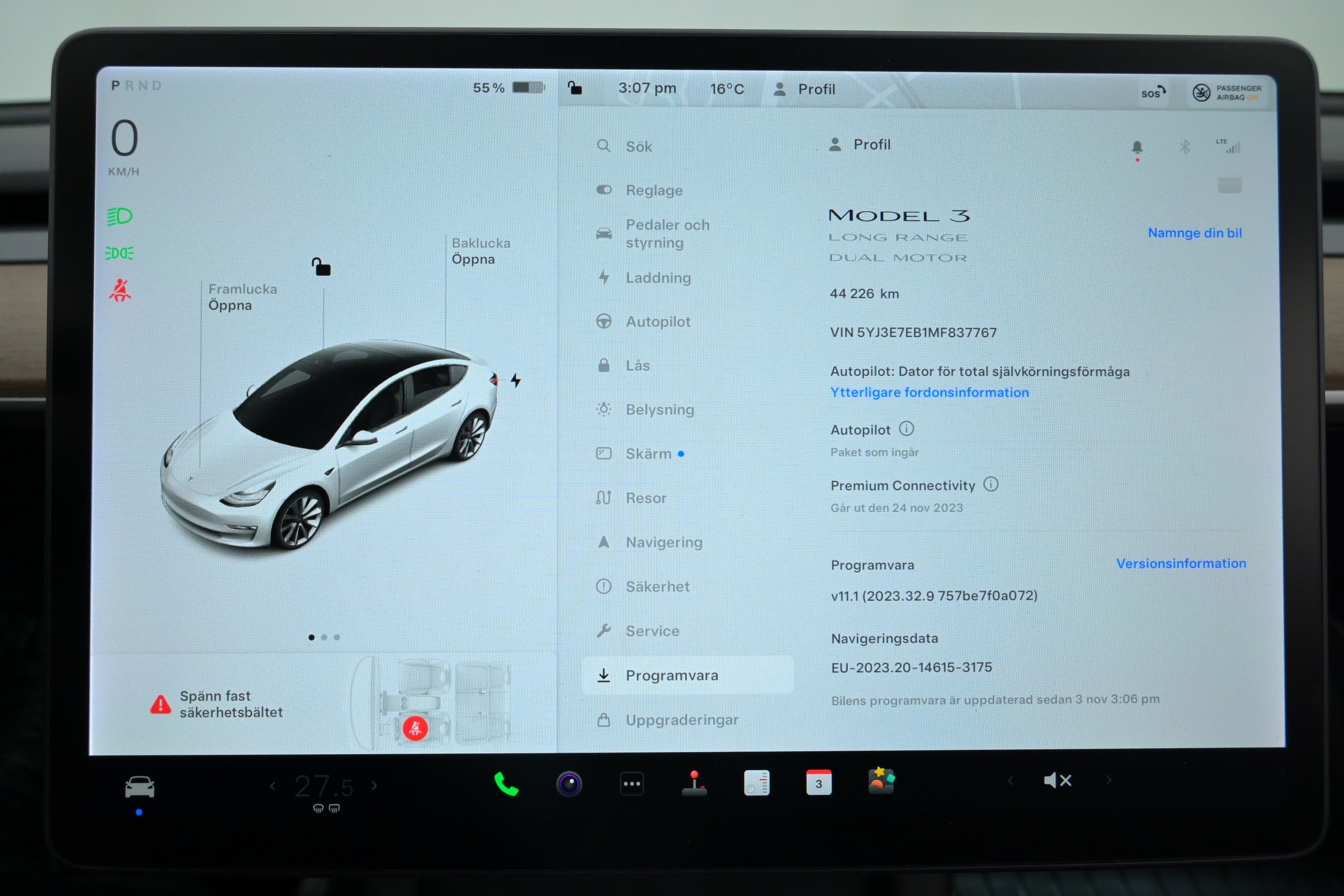
Task: Lower volume with left arrow
Action: tap(1010, 780)
